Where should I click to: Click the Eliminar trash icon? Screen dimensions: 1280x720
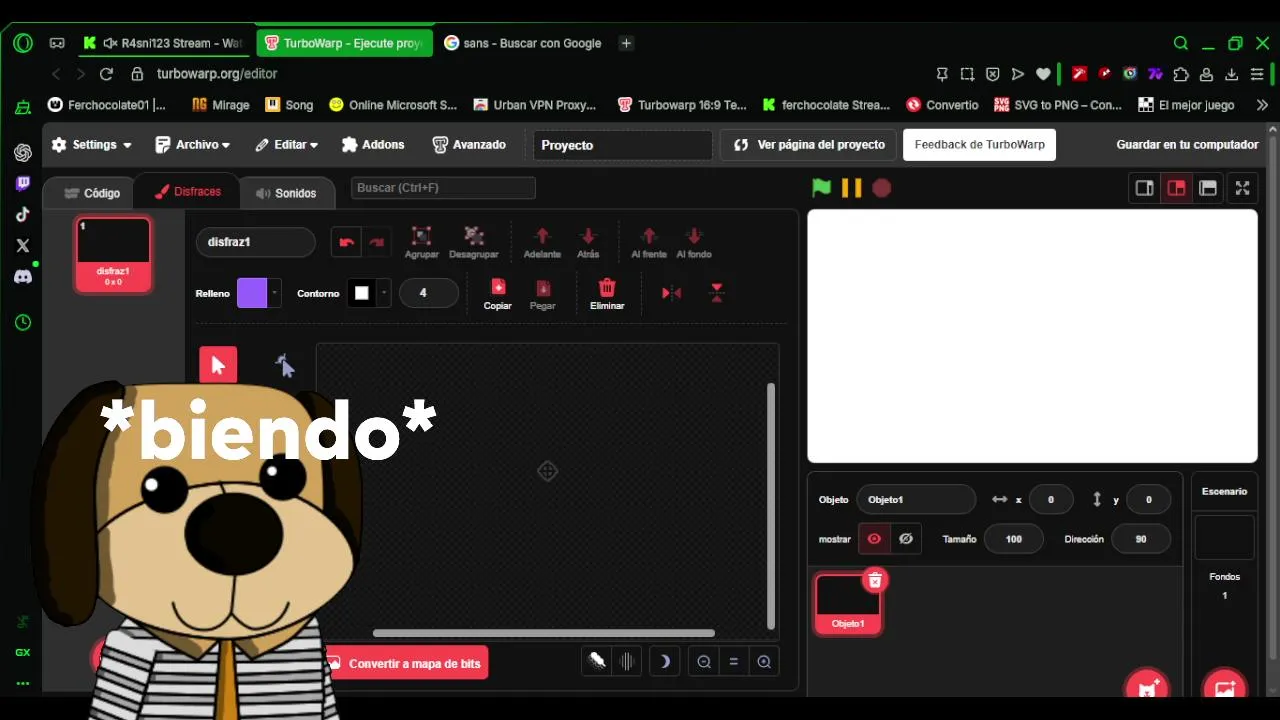click(607, 287)
